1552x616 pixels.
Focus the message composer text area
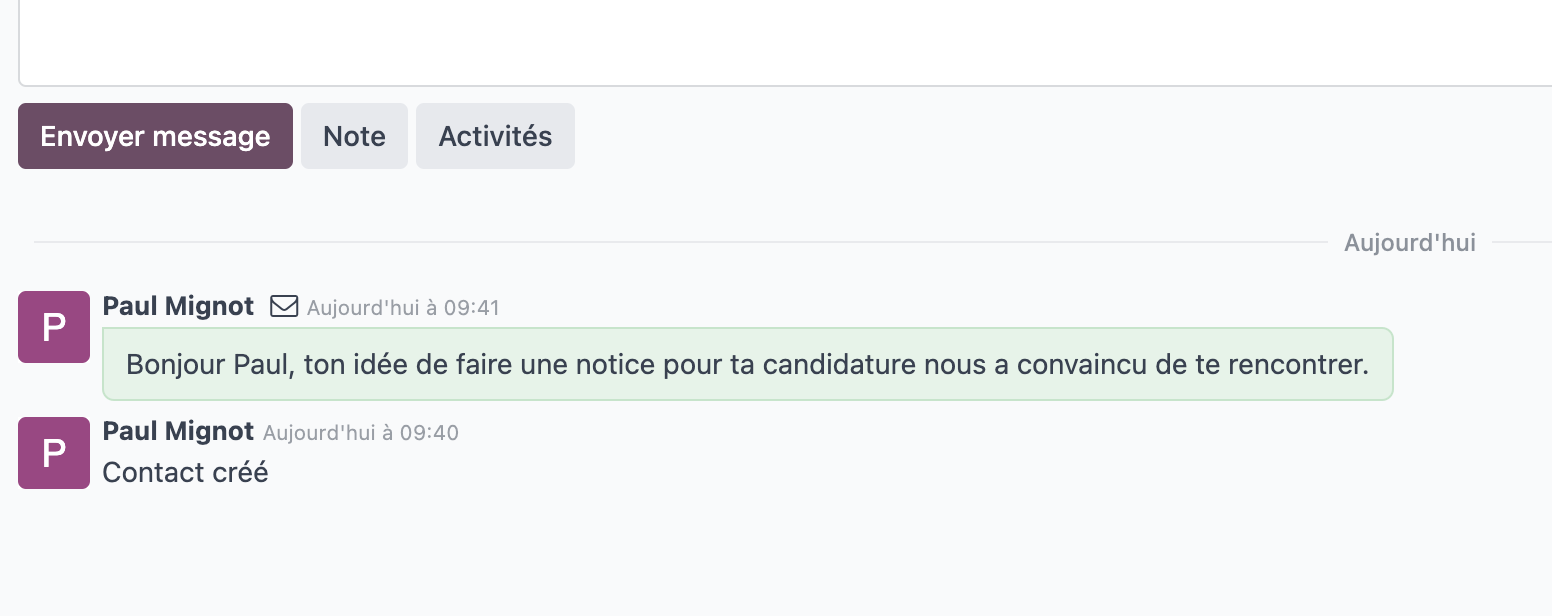pos(785,43)
